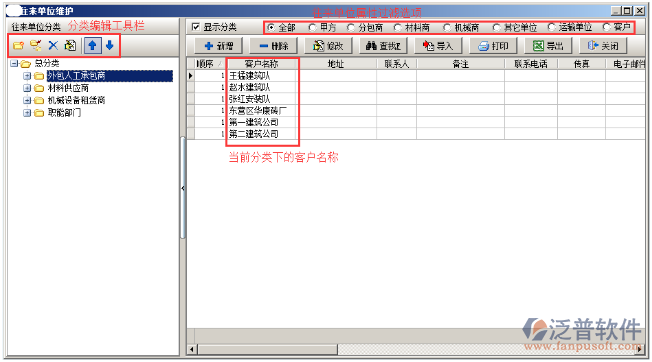This screenshot has width=652, height=362.
Task: Move category down with blue arrow
Action: pyautogui.click(x=110, y=45)
